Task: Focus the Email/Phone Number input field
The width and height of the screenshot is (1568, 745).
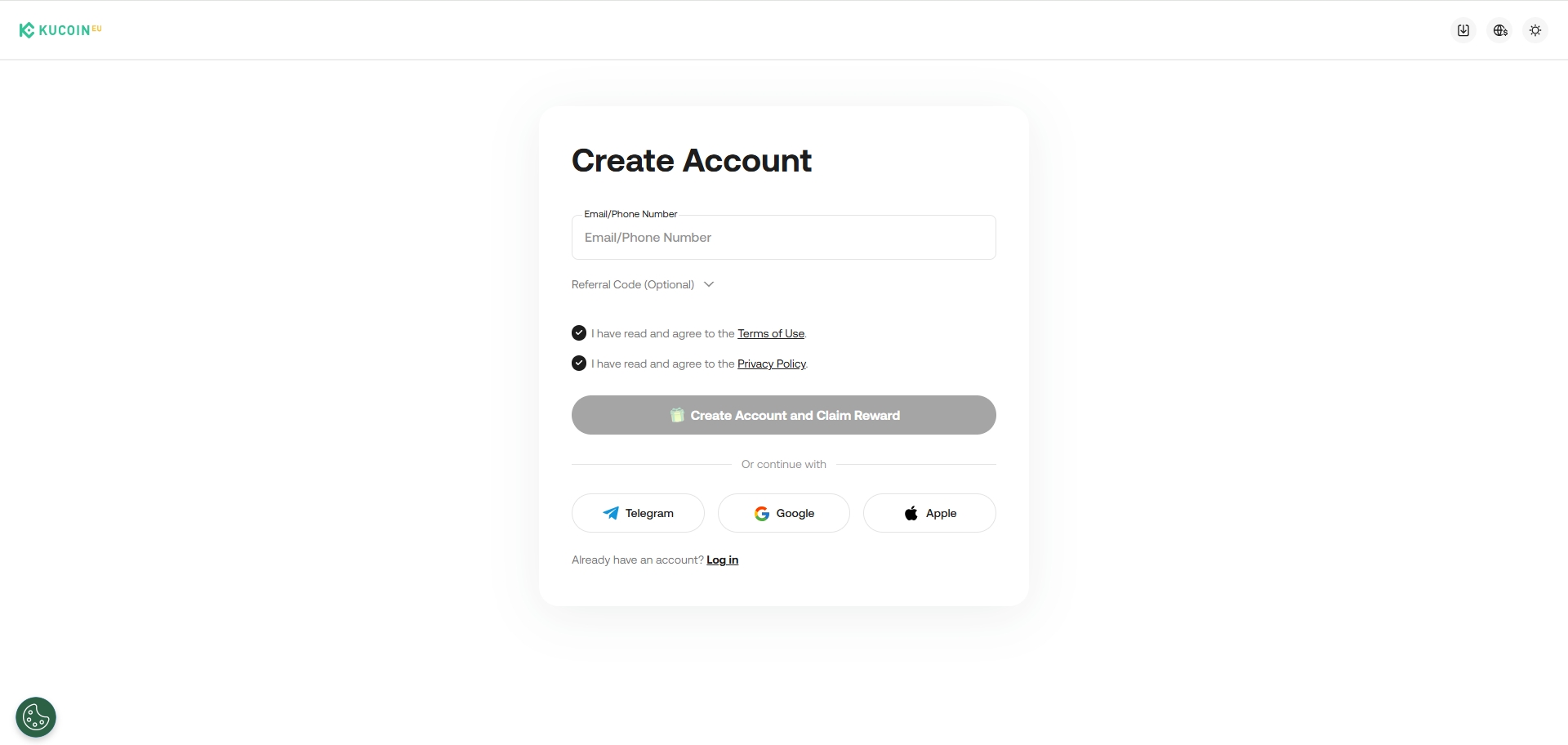Action: (x=783, y=238)
